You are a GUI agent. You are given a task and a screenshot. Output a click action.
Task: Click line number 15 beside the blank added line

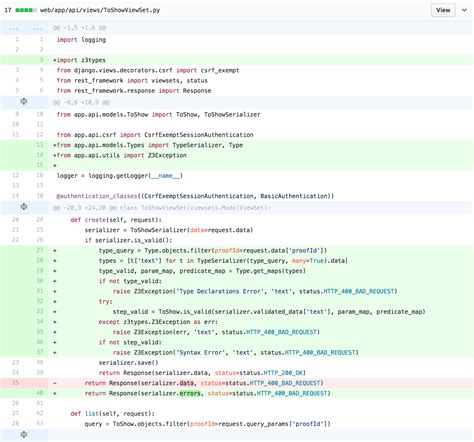[x=40, y=165]
